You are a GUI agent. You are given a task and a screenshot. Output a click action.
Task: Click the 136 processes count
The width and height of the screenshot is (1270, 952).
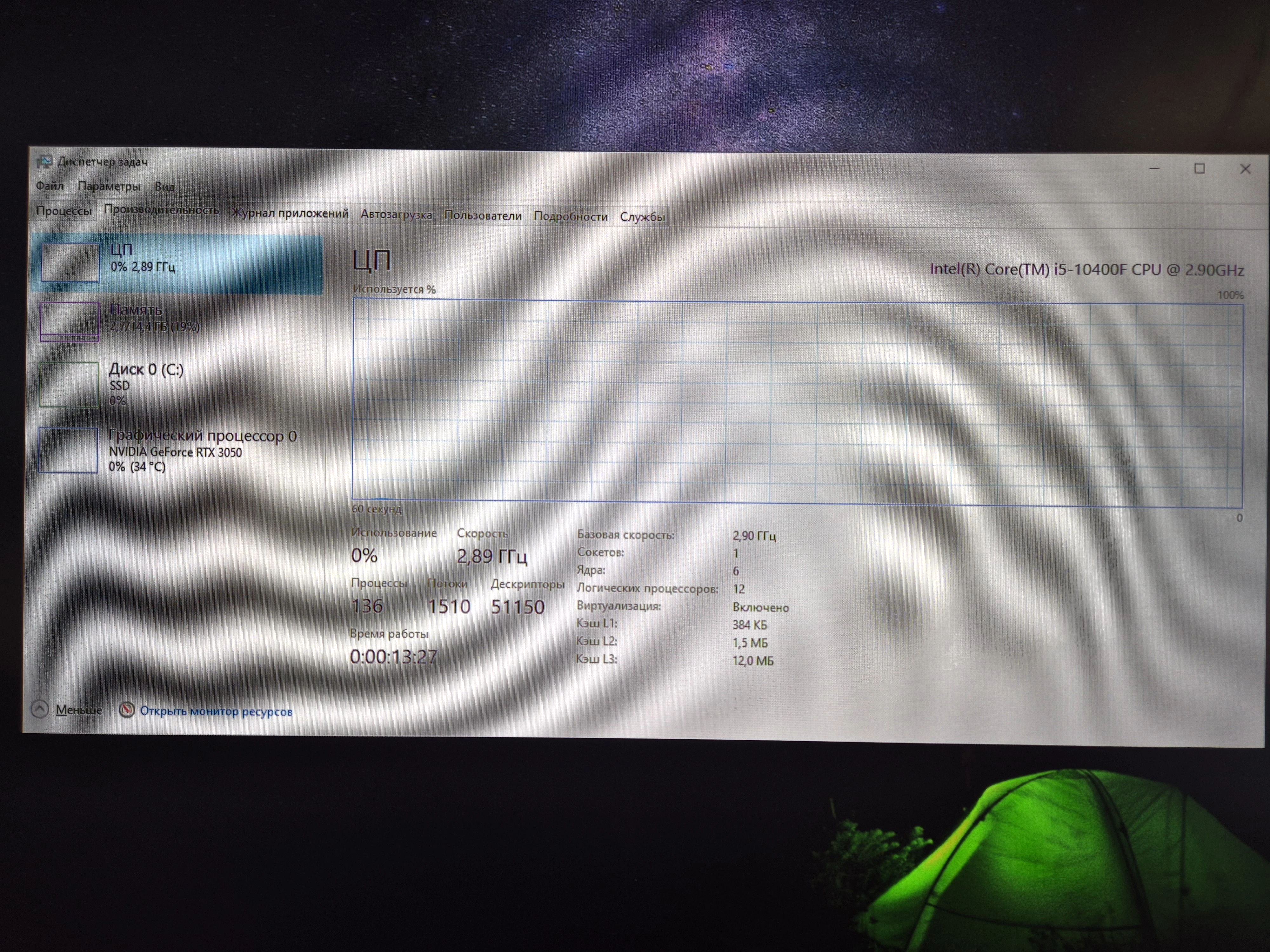tap(367, 606)
